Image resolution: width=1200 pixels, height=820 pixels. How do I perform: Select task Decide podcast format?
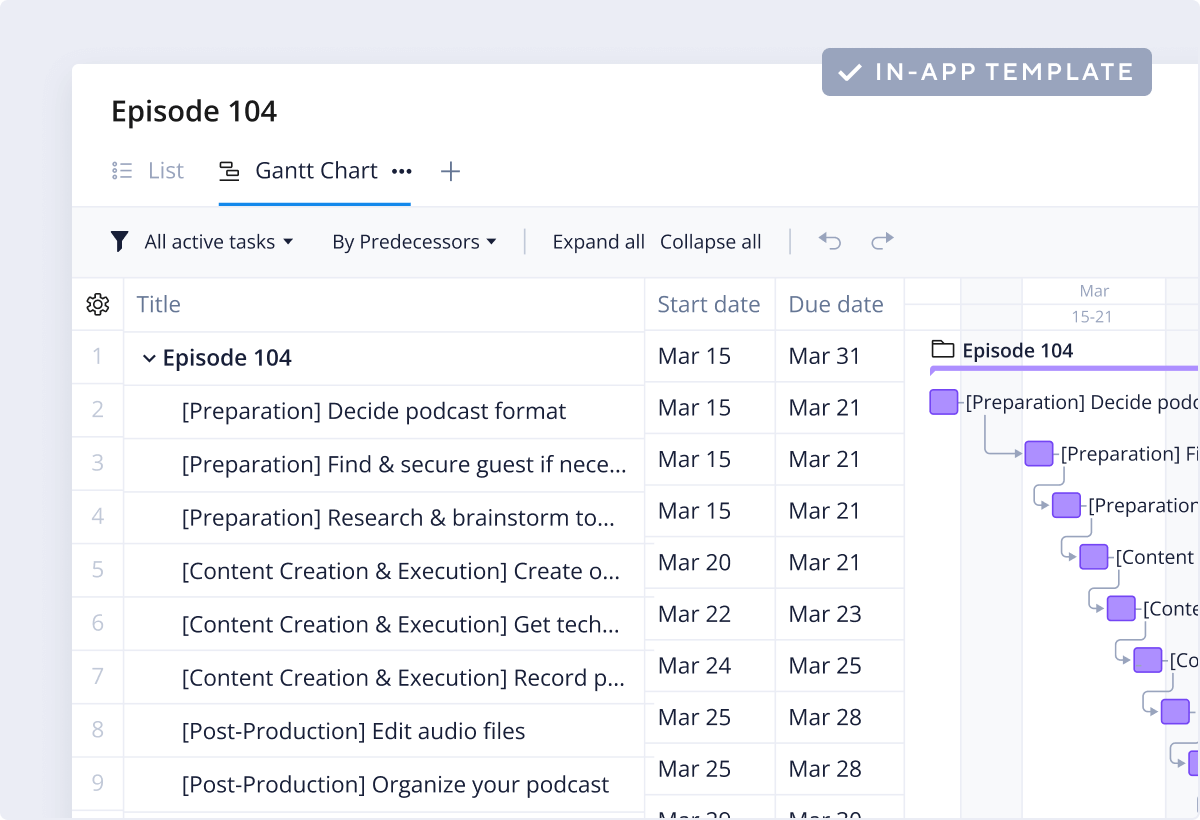coord(374,411)
